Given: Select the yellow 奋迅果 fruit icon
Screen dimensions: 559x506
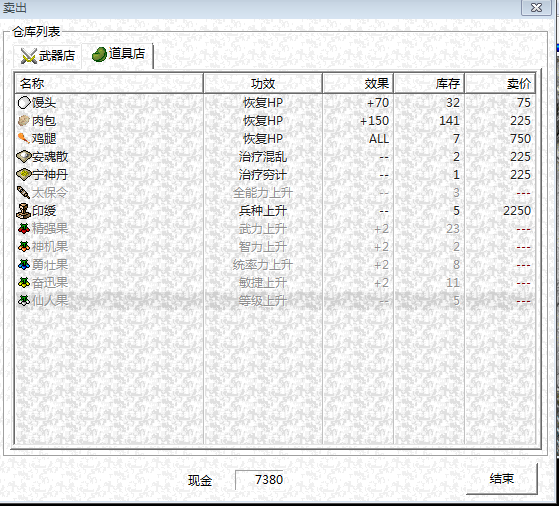Looking at the screenshot, I should coord(24,283).
